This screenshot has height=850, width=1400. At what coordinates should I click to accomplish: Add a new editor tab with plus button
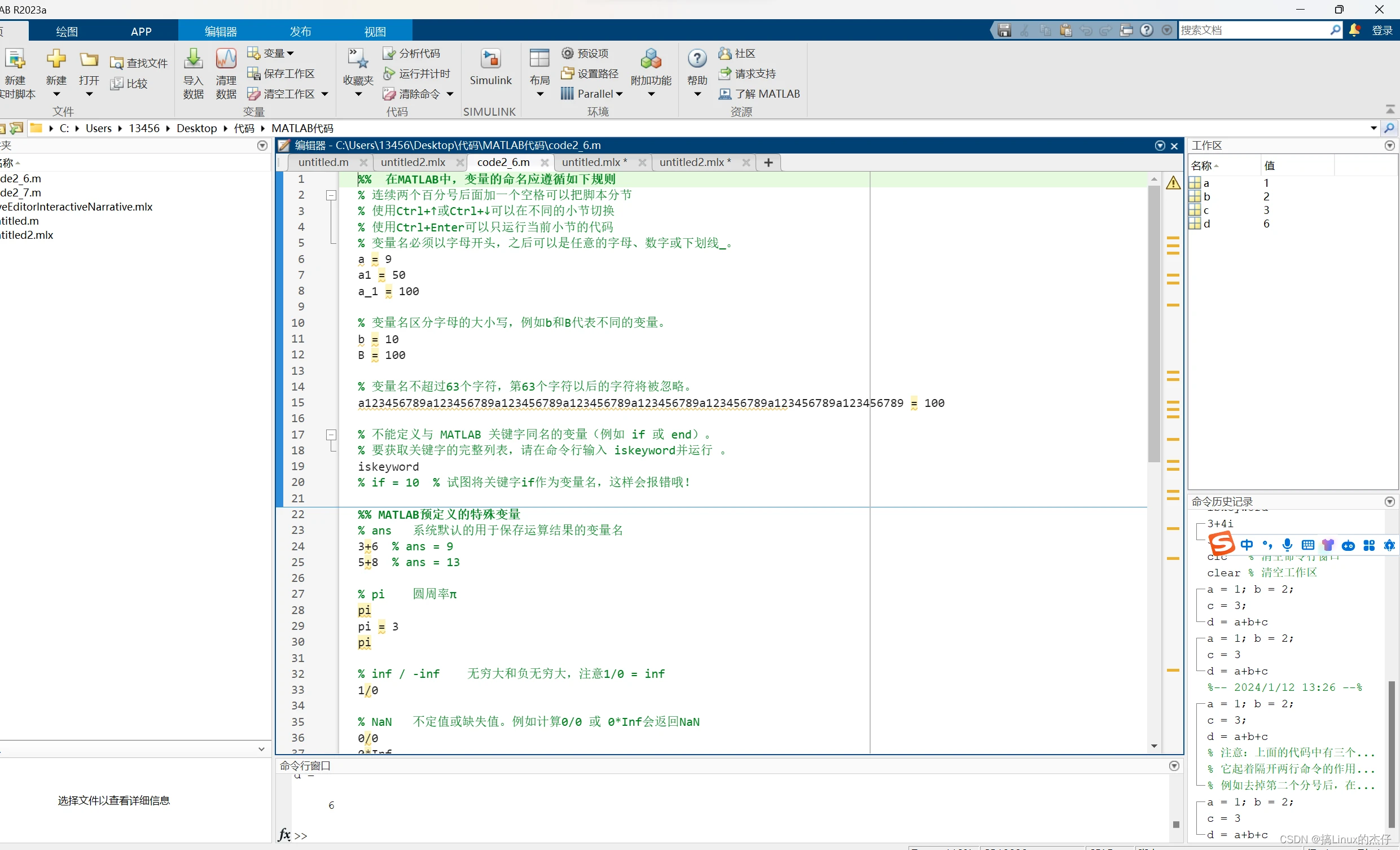tap(768, 163)
